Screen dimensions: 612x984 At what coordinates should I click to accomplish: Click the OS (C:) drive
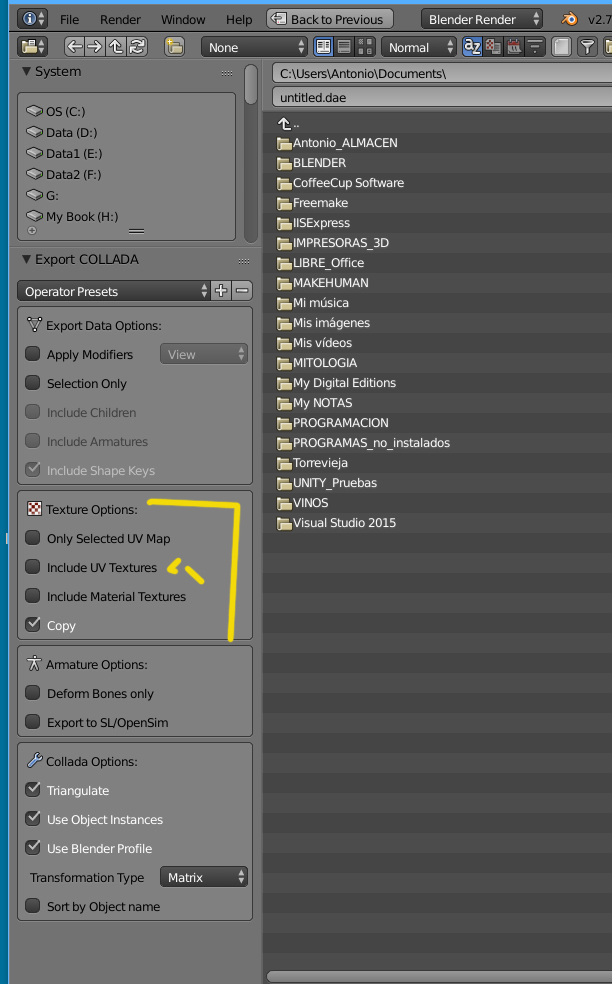[56, 111]
